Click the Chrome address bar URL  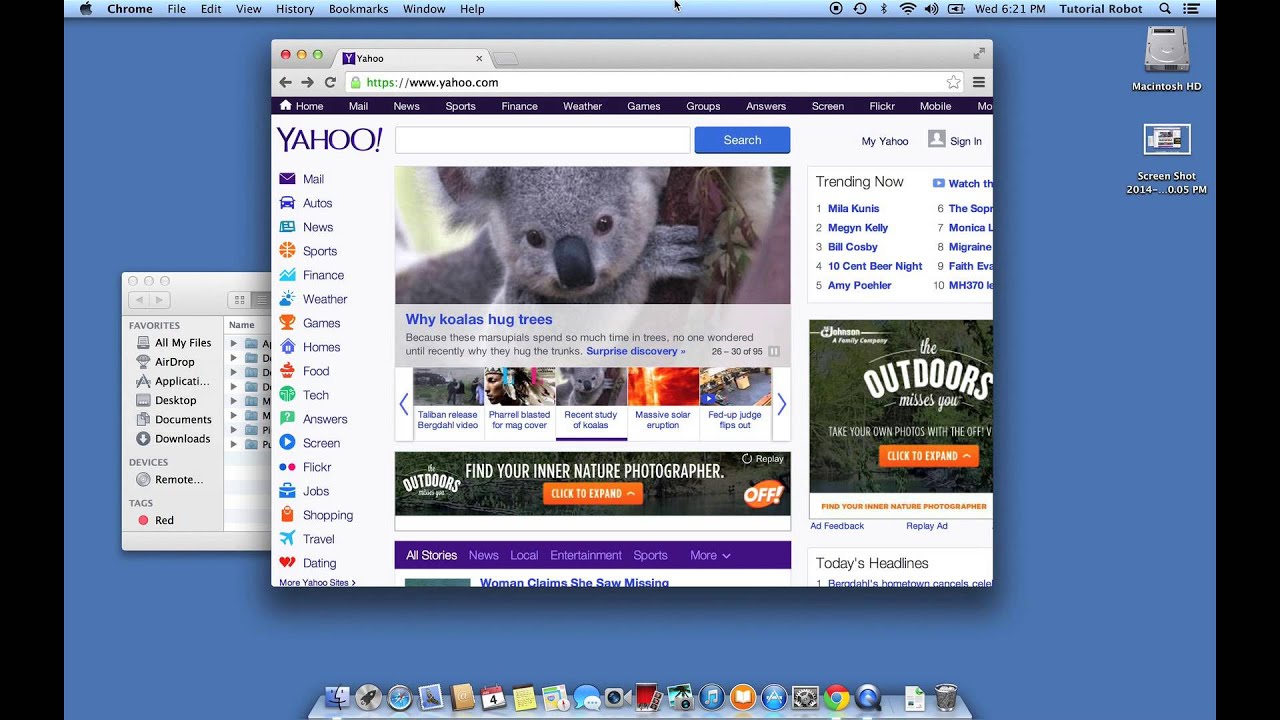pyautogui.click(x=432, y=82)
